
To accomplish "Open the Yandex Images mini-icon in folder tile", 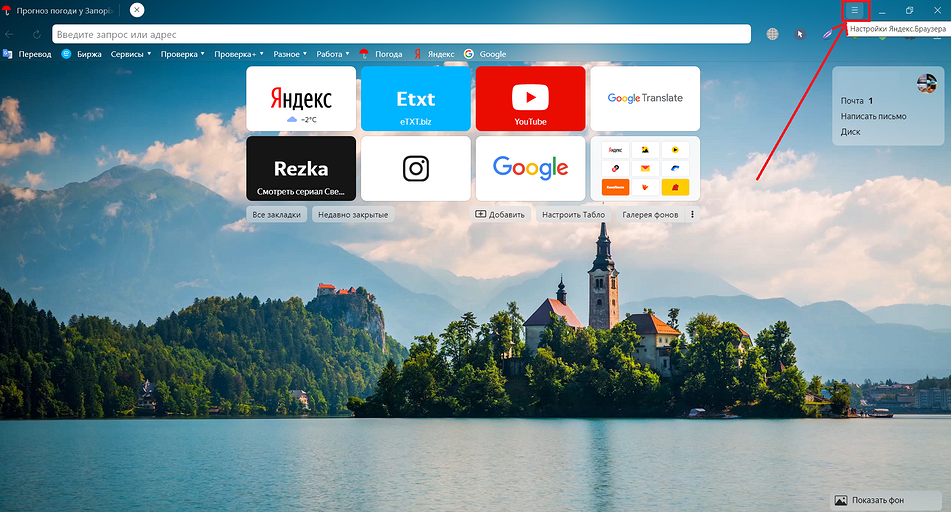I will [645, 150].
